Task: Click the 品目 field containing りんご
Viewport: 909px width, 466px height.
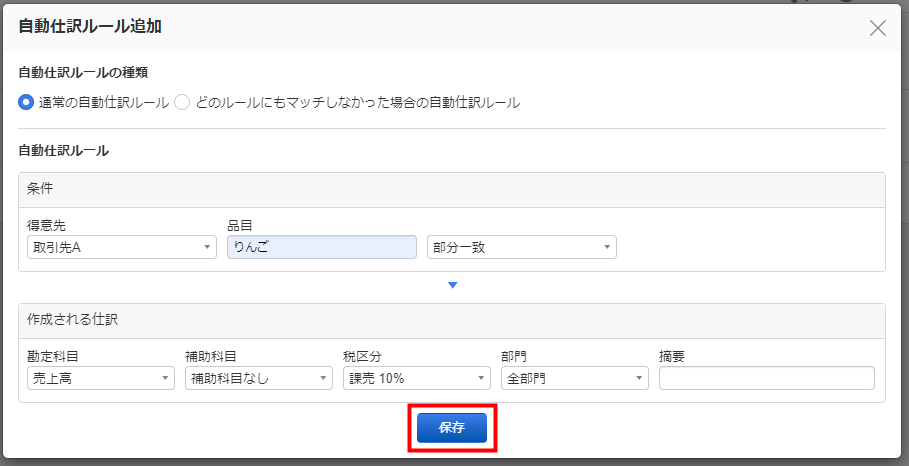Action: point(322,247)
